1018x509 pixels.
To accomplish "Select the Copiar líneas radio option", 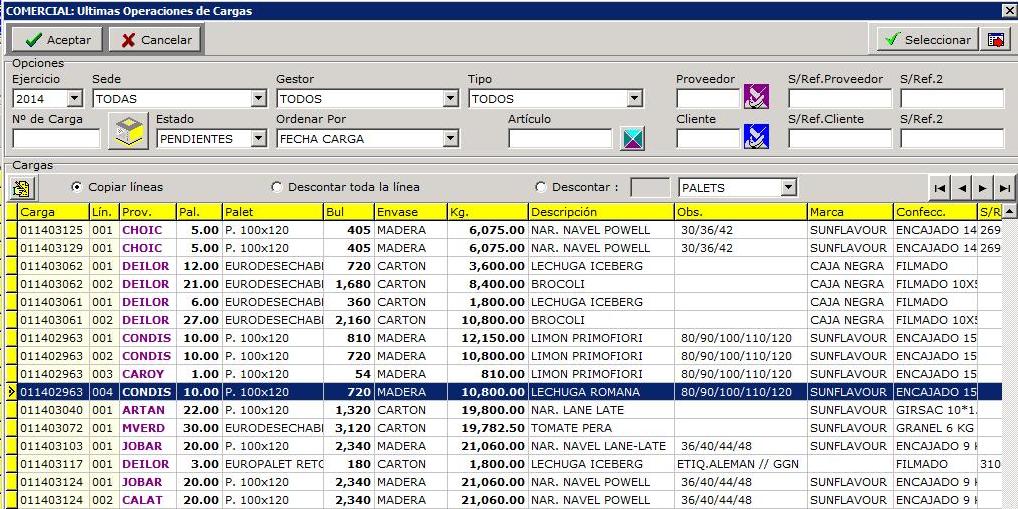I will tap(77, 187).
